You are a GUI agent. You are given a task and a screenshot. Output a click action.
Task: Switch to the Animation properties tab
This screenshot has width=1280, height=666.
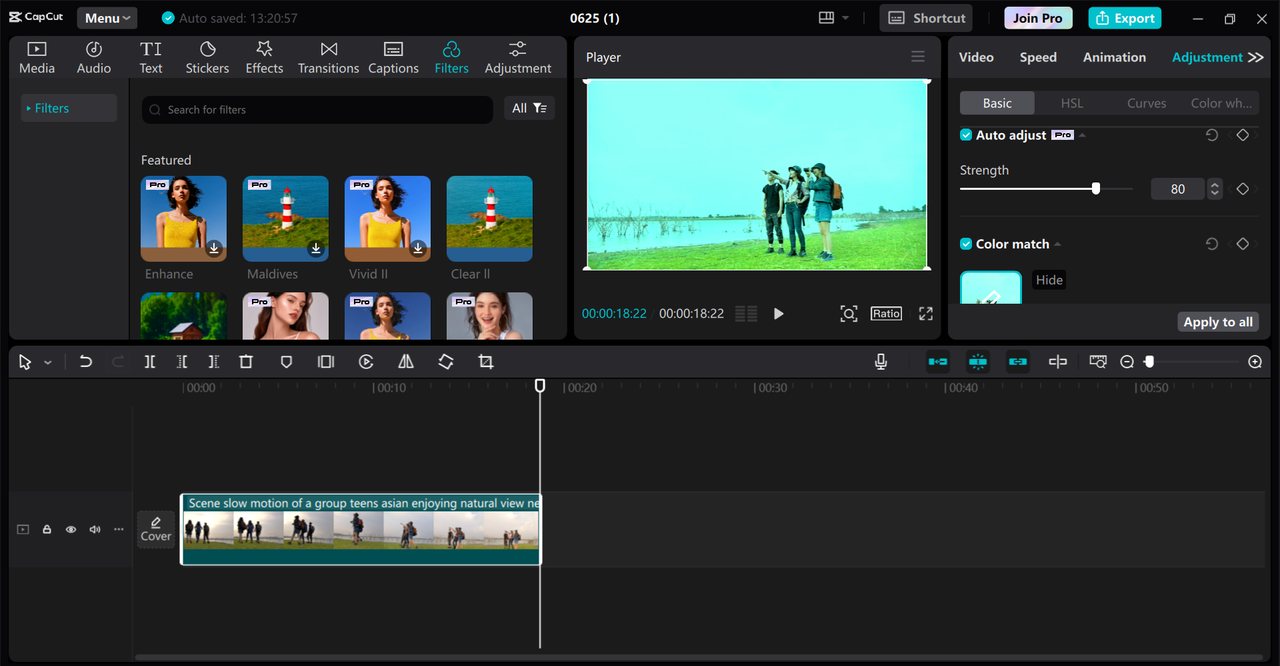coord(1114,57)
